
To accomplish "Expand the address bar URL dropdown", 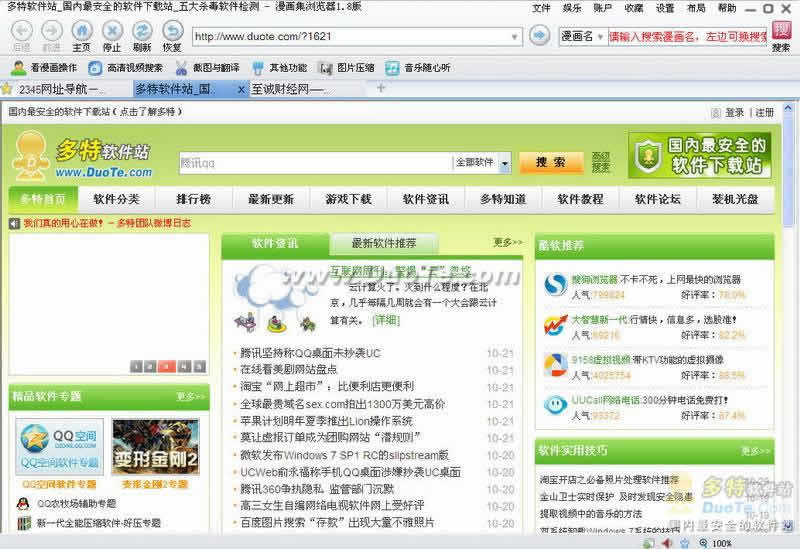I will tap(514, 37).
